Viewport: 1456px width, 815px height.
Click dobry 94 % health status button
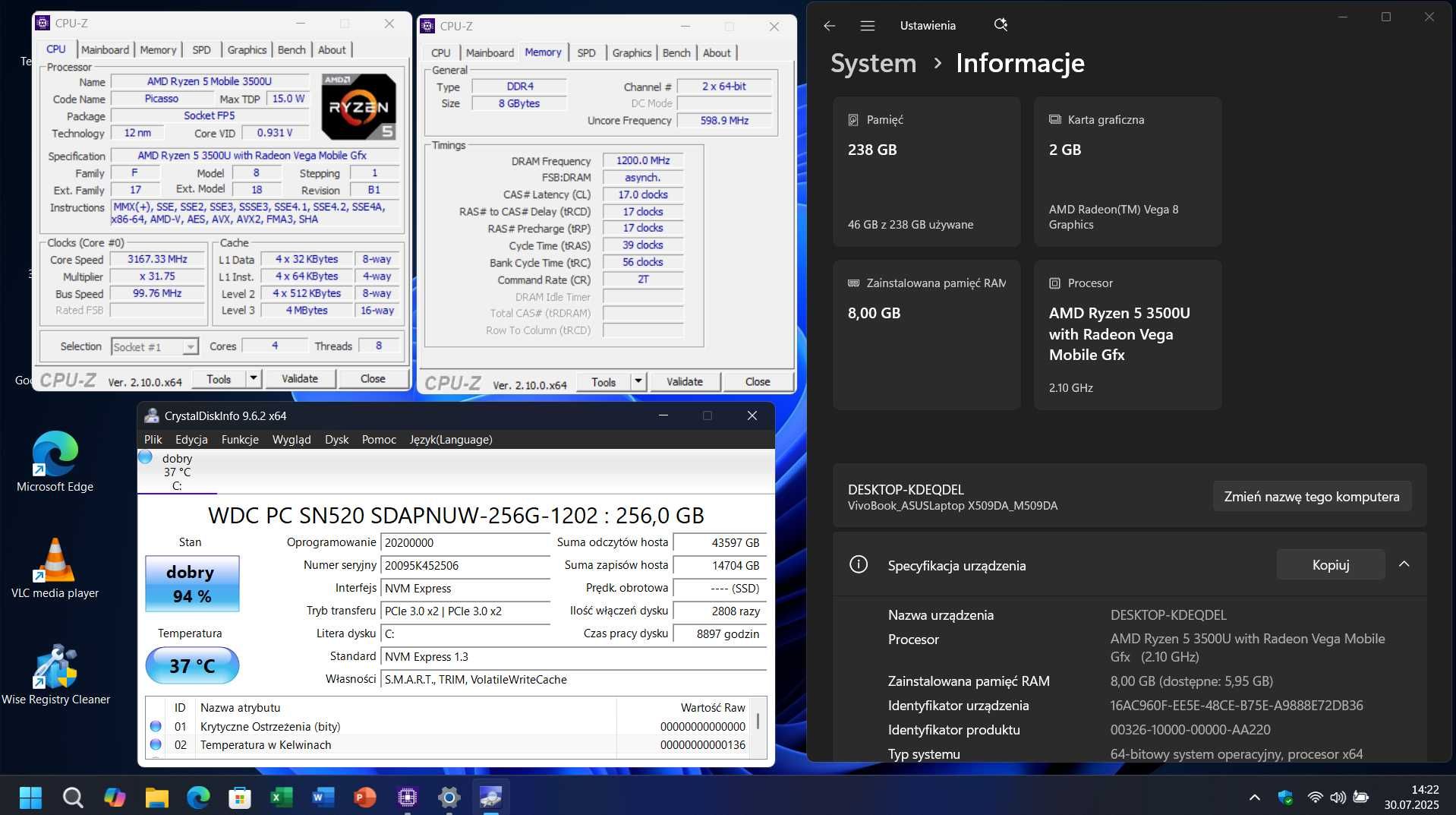[x=192, y=583]
